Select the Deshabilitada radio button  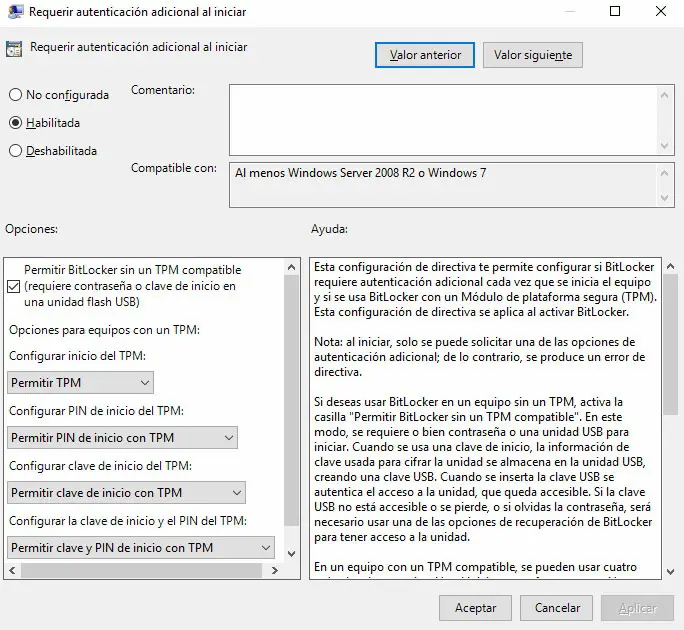tap(15, 151)
